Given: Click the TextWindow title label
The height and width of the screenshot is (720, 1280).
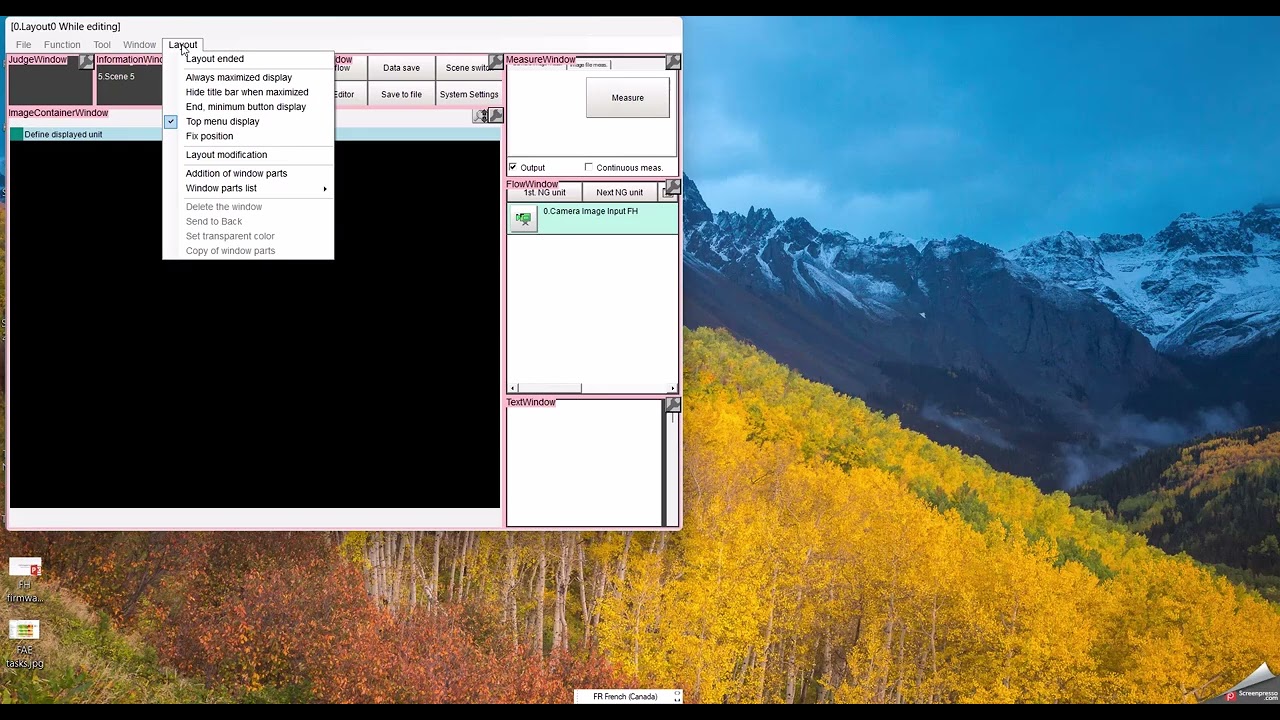Looking at the screenshot, I should click(531, 402).
